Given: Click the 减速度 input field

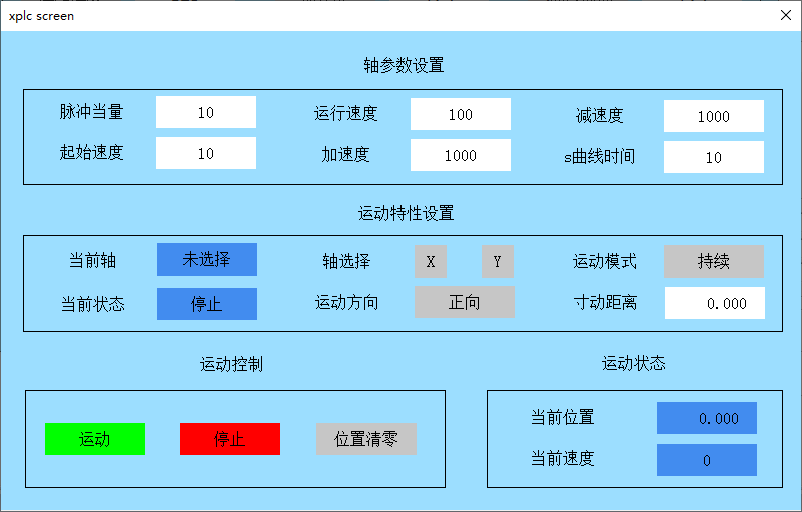Looking at the screenshot, I should point(714,116).
